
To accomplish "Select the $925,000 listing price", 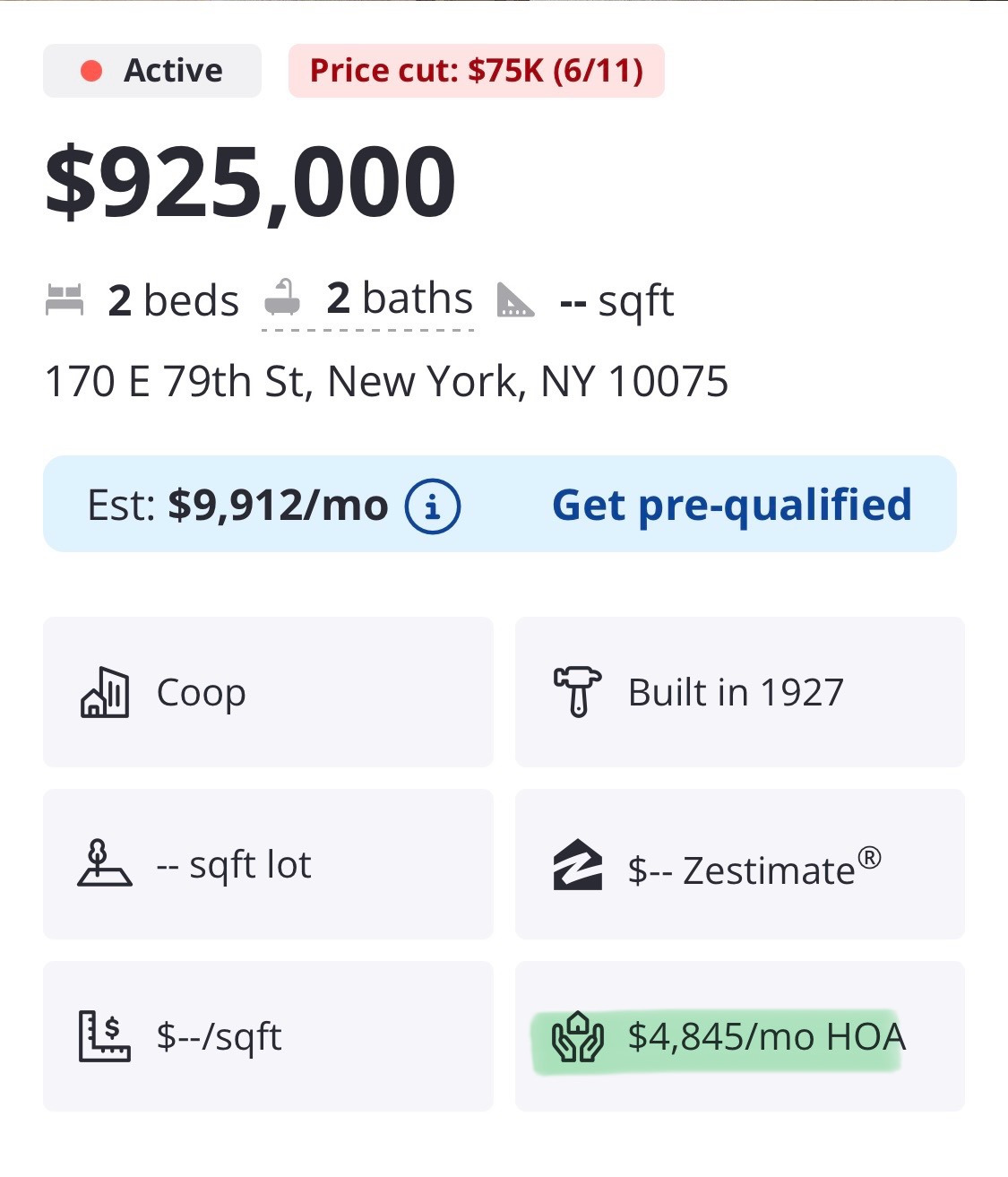I will point(251,184).
